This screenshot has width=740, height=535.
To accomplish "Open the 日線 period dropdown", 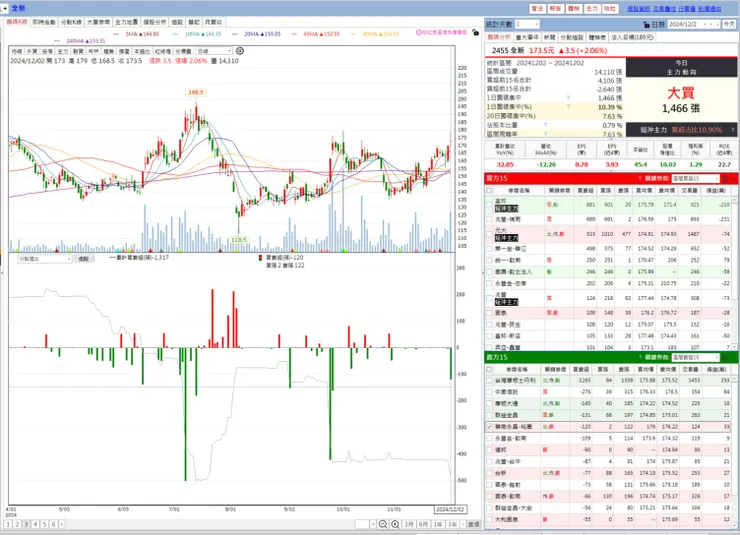I will (x=214, y=51).
